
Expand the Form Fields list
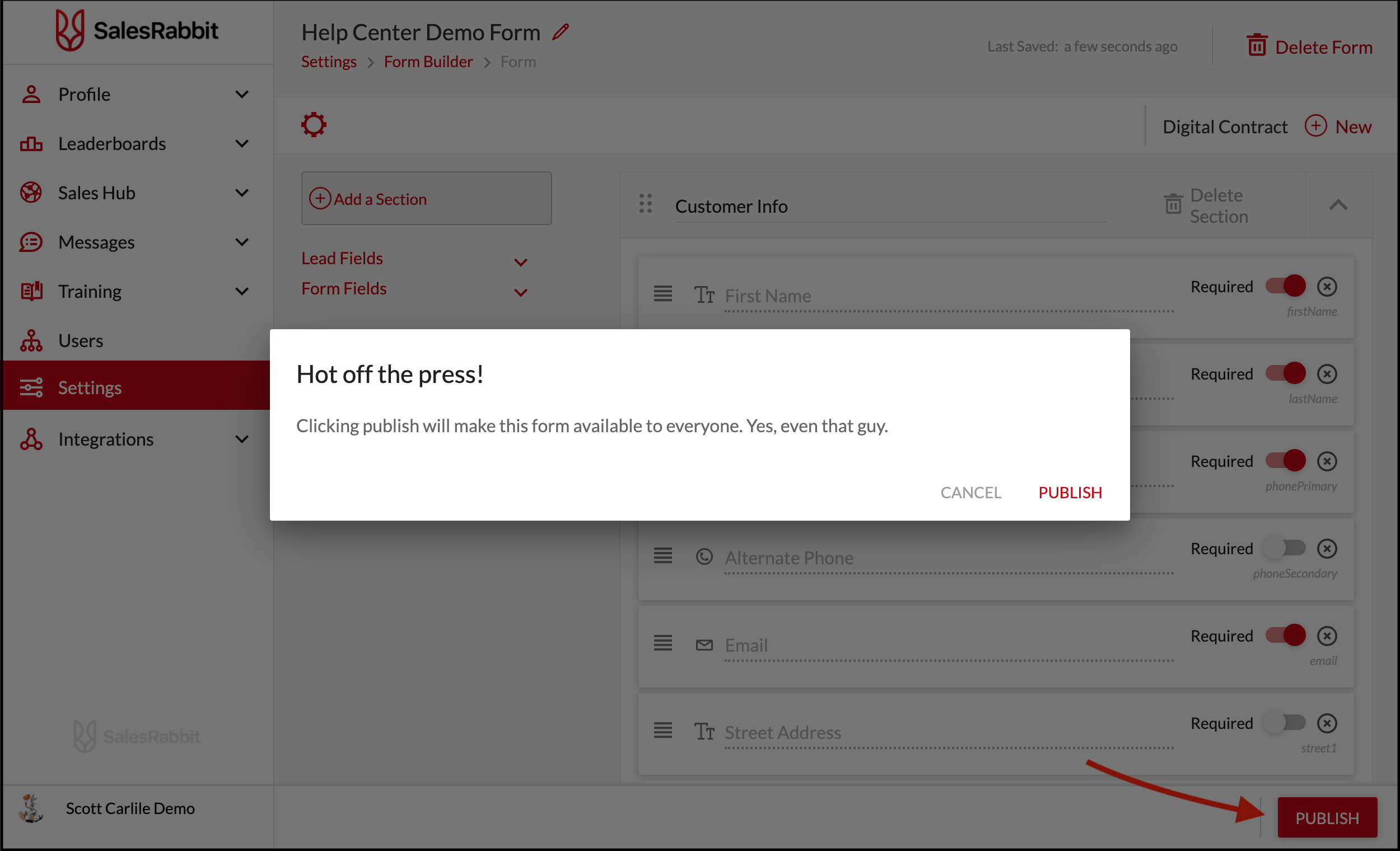520,292
